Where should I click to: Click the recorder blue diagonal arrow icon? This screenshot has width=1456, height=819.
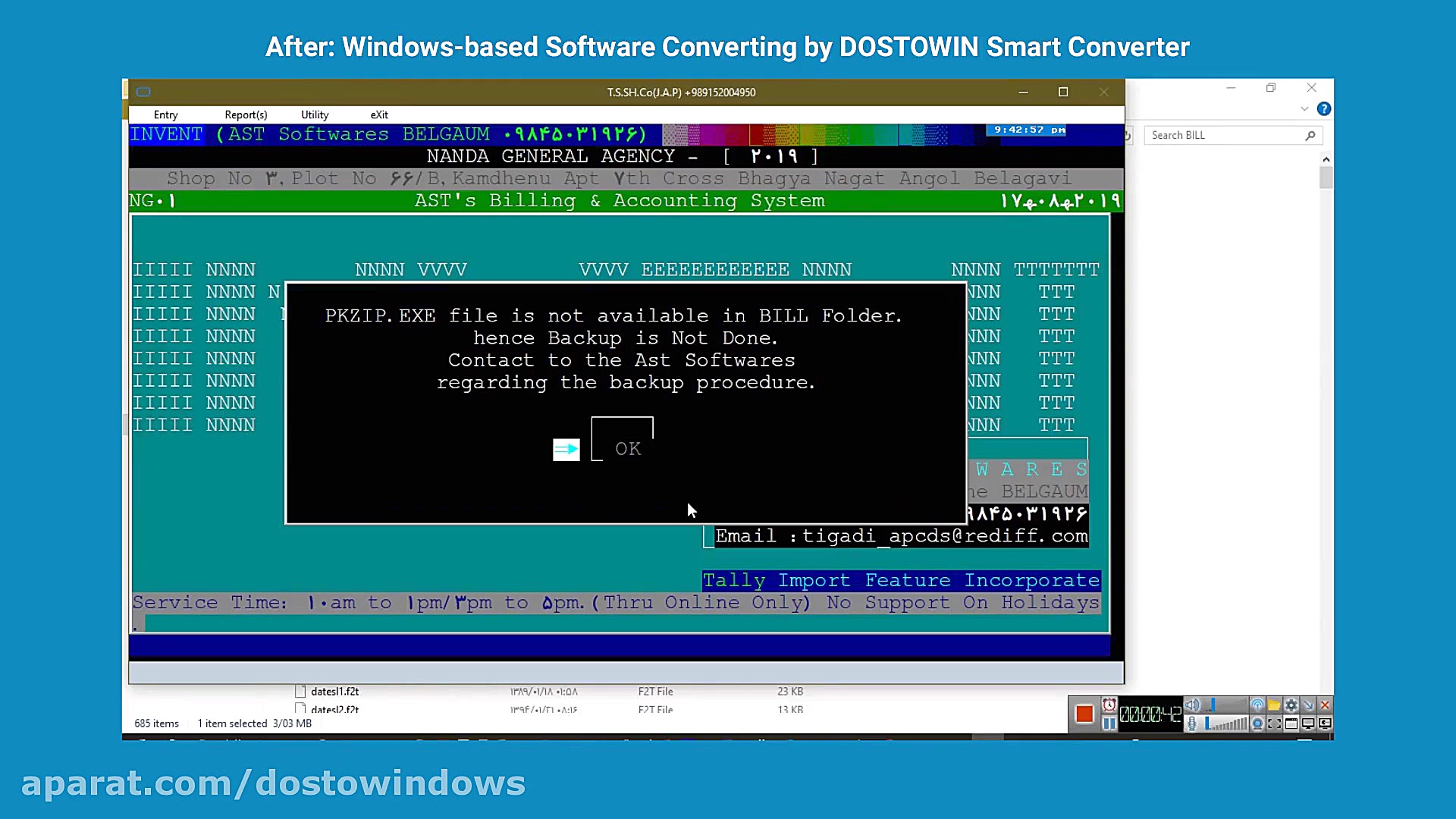coord(1308,704)
